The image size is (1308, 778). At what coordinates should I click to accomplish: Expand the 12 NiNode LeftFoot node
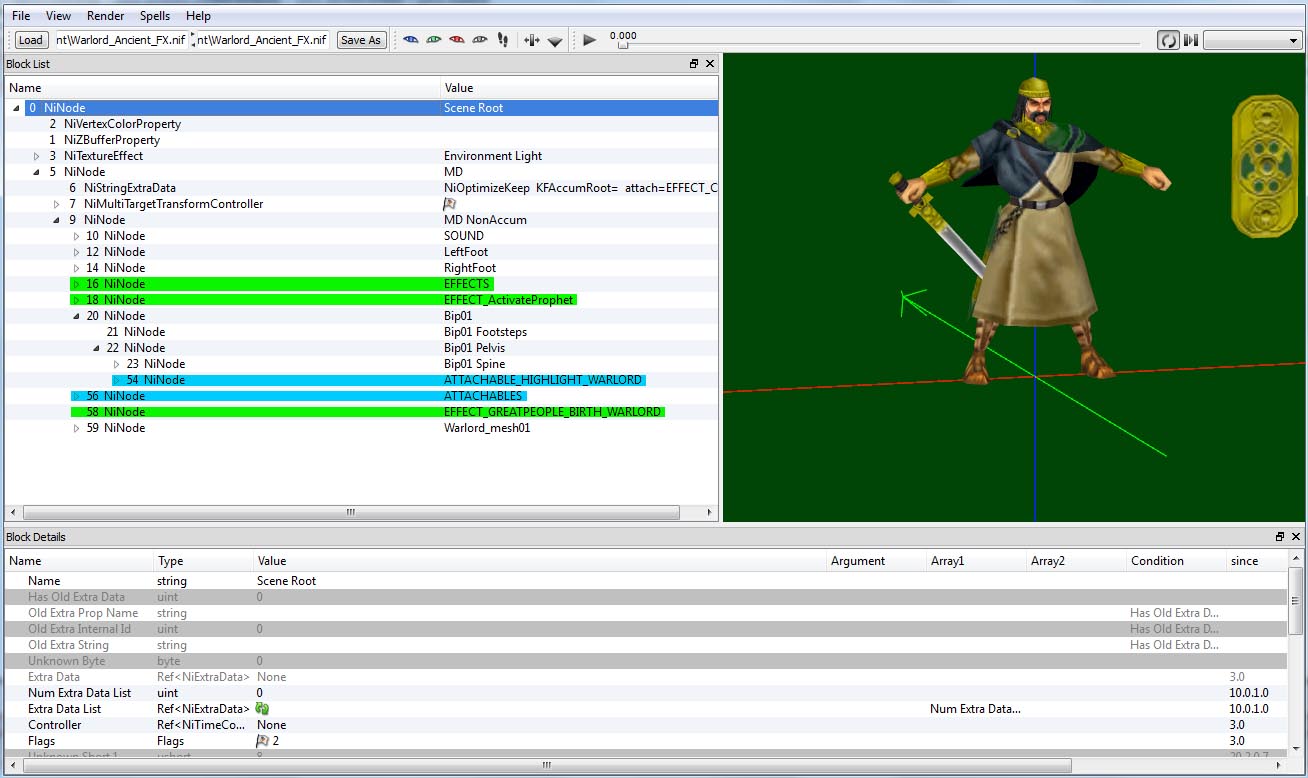point(77,252)
